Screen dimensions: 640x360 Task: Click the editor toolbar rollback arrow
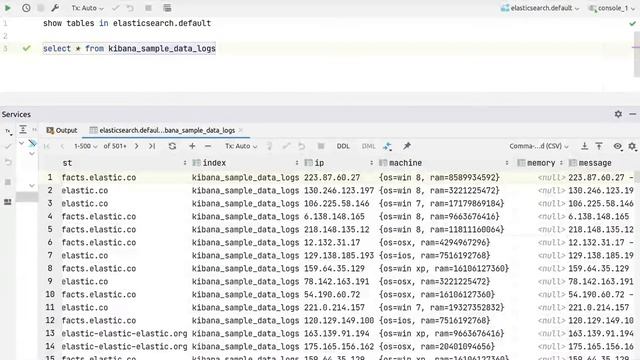[130, 8]
